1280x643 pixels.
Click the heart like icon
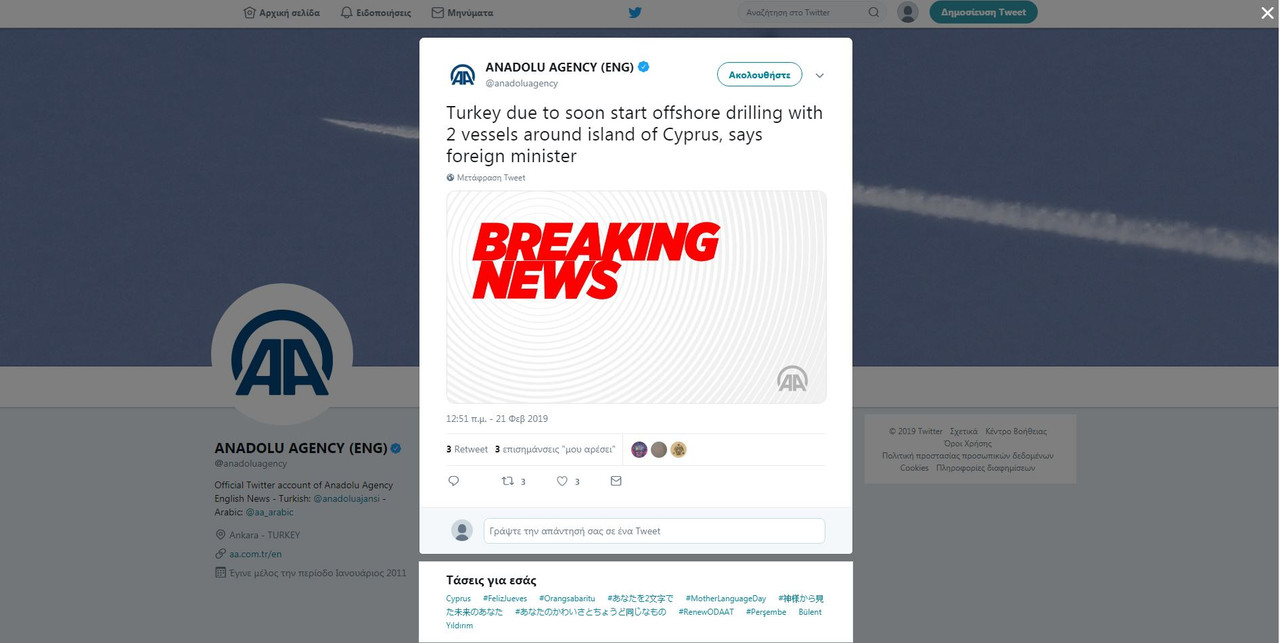tap(562, 481)
